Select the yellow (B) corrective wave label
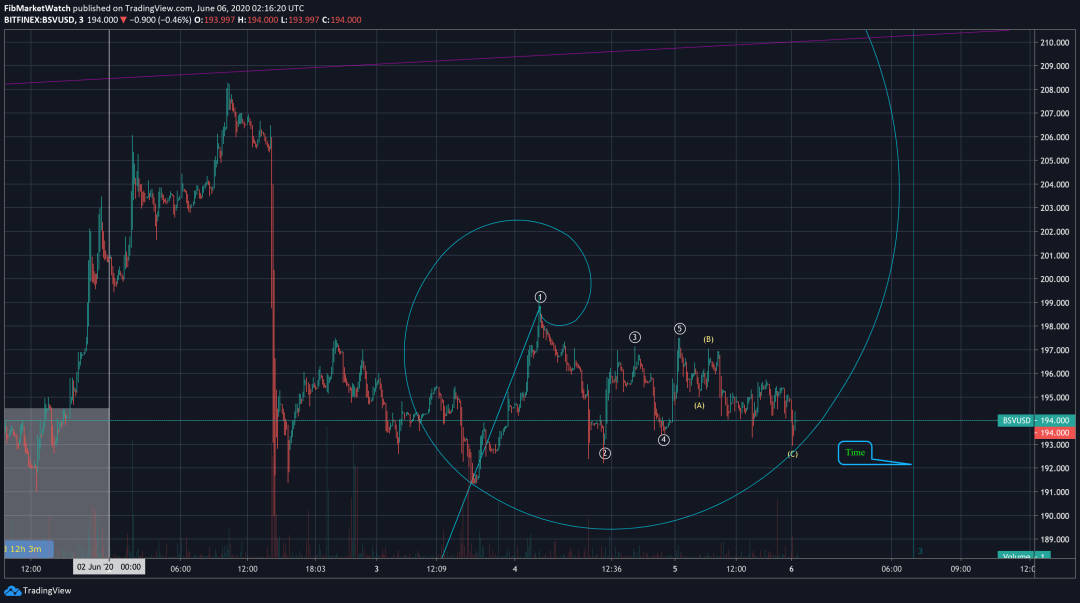 [x=708, y=339]
